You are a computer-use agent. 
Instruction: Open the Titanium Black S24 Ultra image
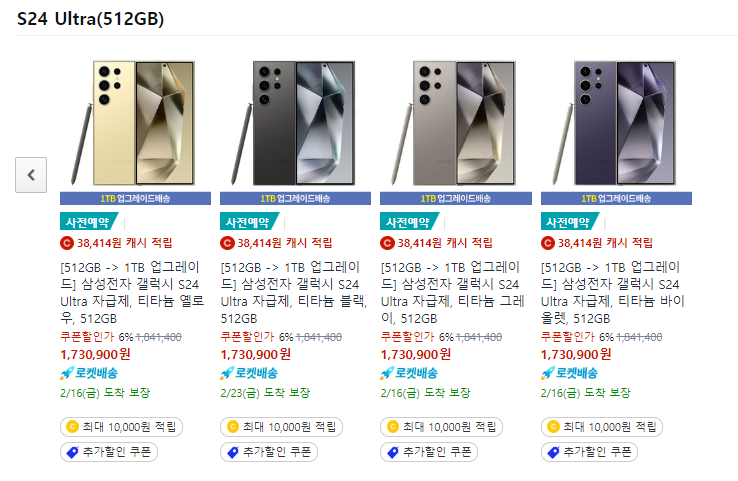click(295, 123)
